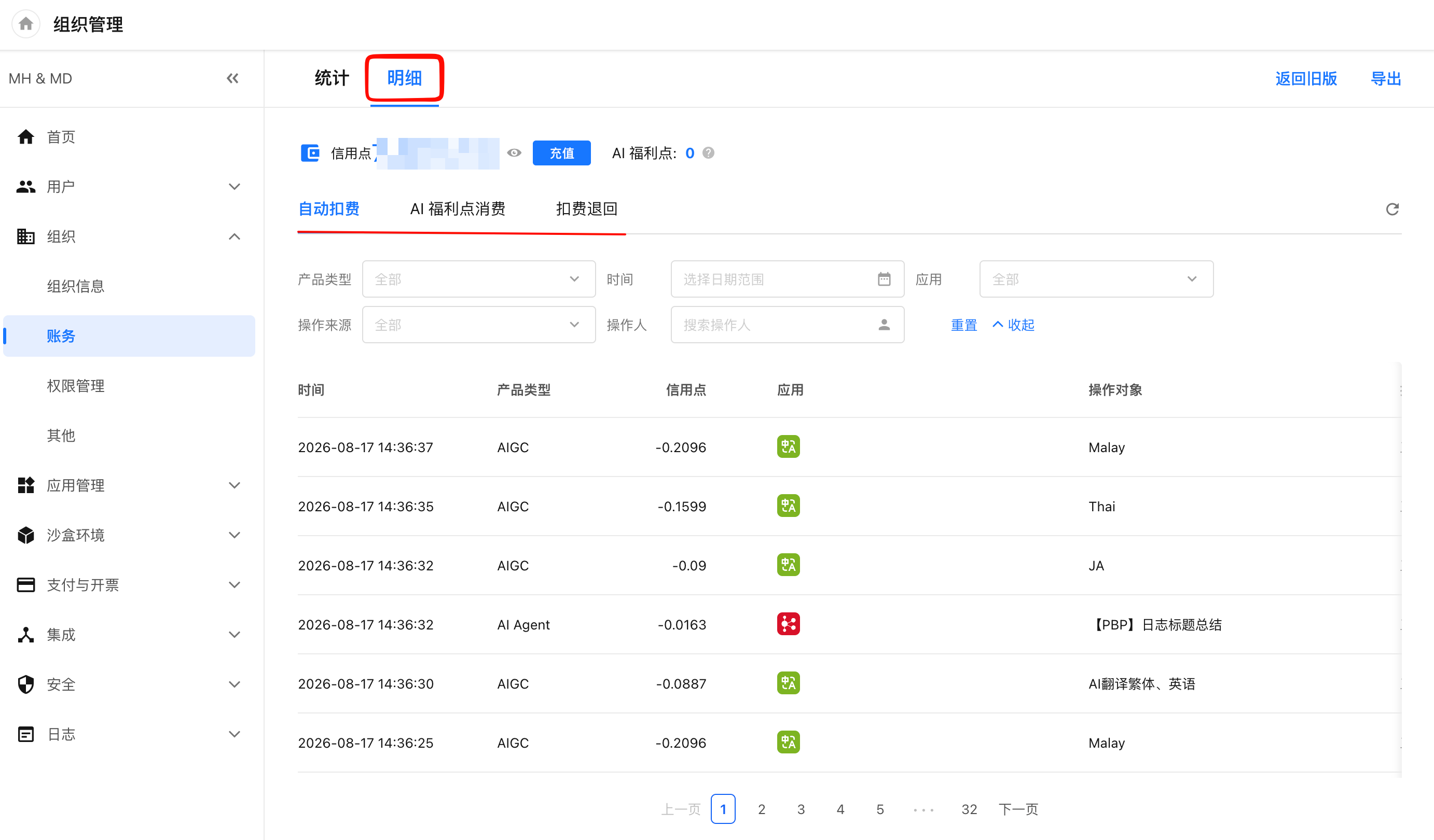This screenshot has width=1434, height=840.
Task: Click the help question mark next to AI 福利点
Action: click(709, 153)
